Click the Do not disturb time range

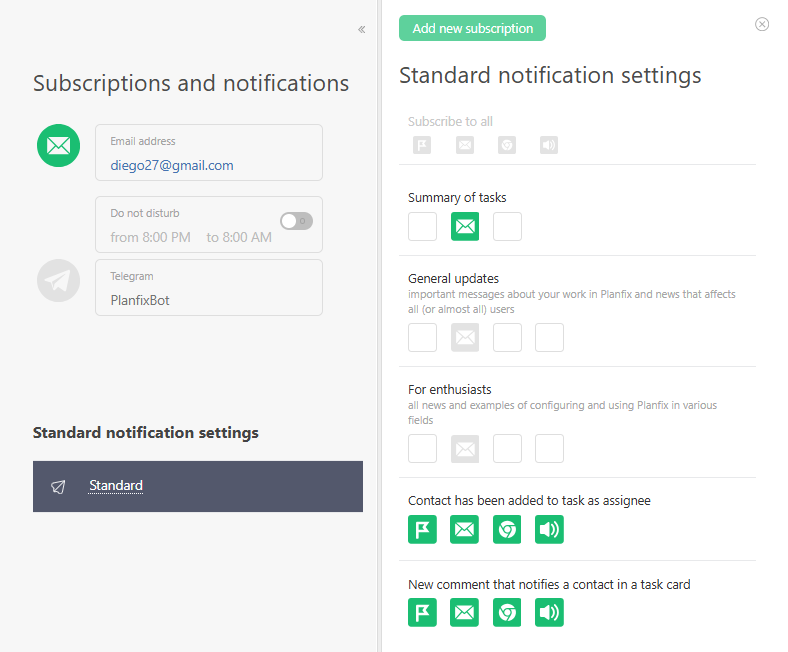[190, 238]
